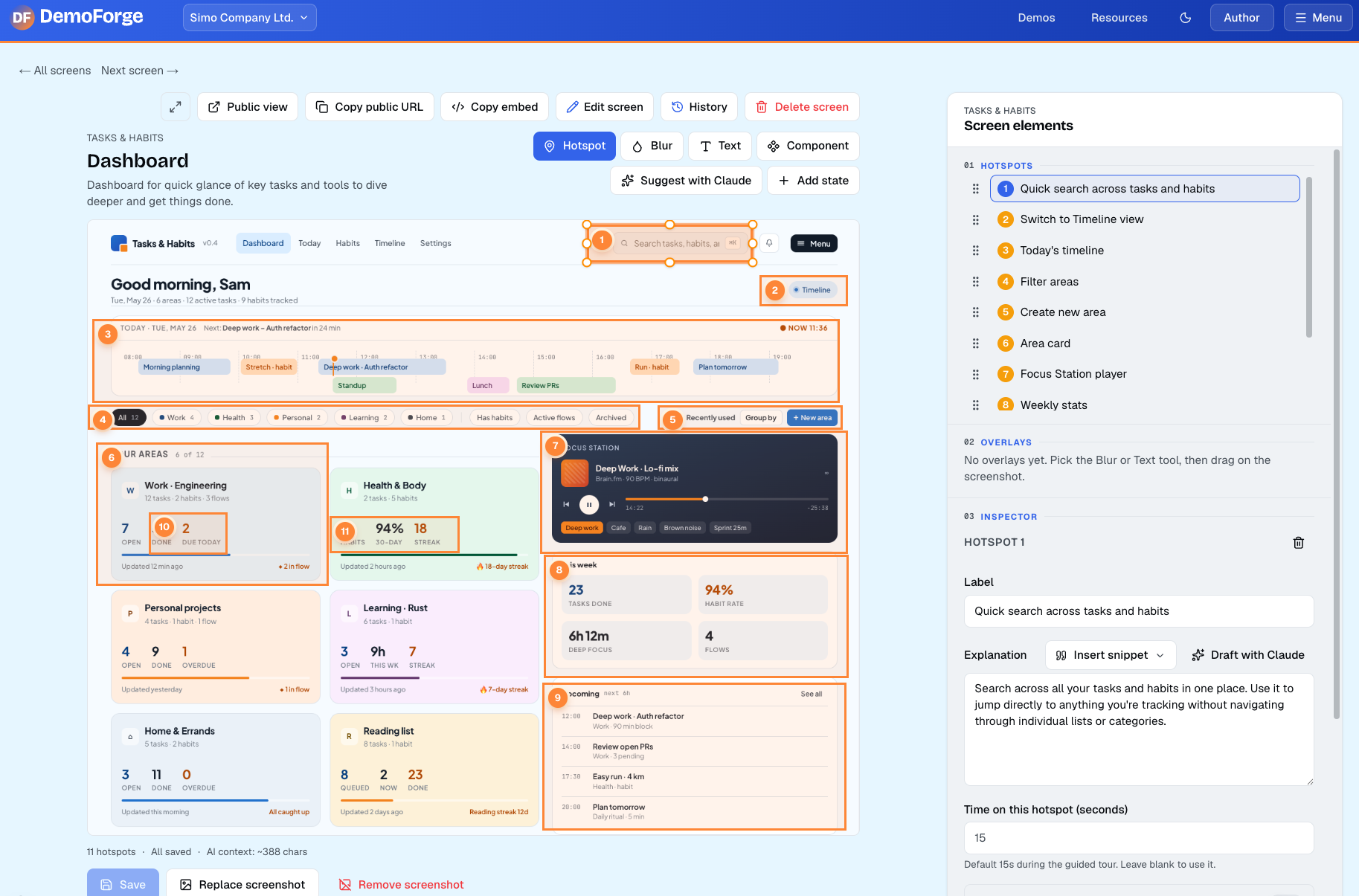Click Draft with Claude
1359x896 pixels.
pos(1248,655)
